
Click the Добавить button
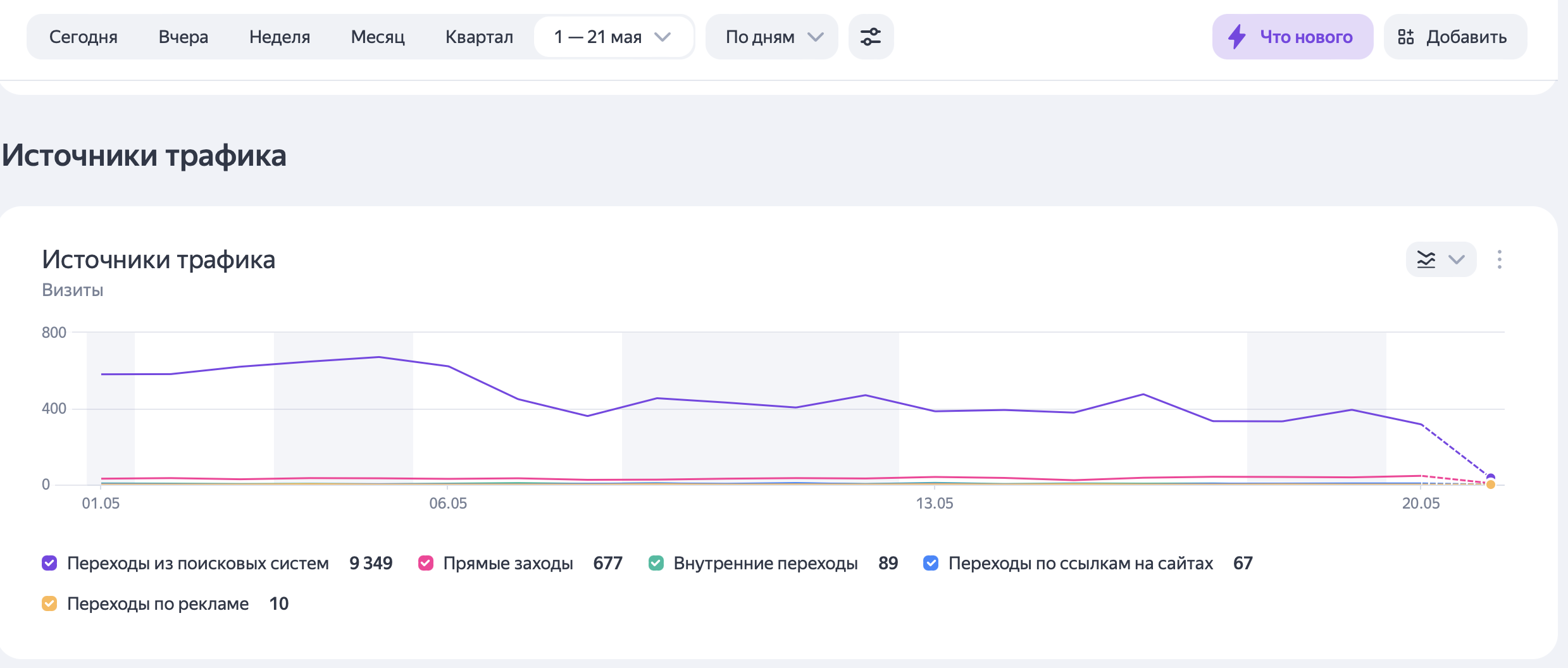click(1455, 37)
